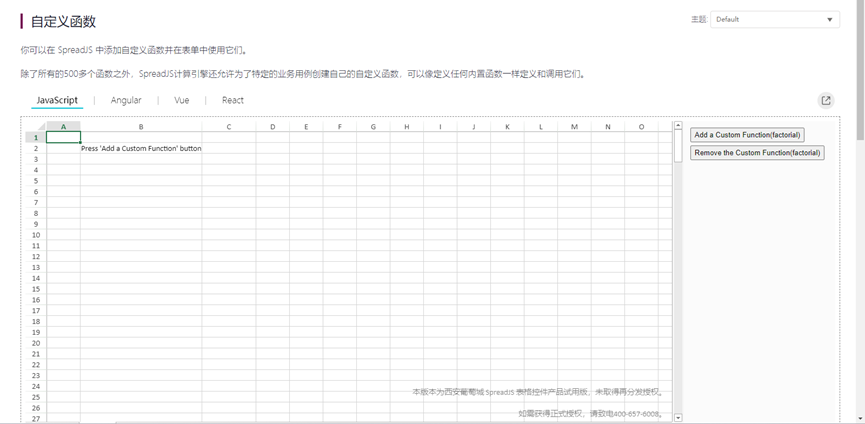Select row header 15
865x424 pixels.
pyautogui.click(x=36, y=289)
